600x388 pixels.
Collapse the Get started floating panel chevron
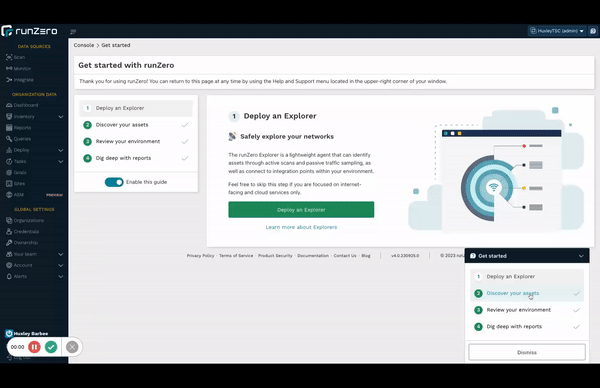(581, 256)
